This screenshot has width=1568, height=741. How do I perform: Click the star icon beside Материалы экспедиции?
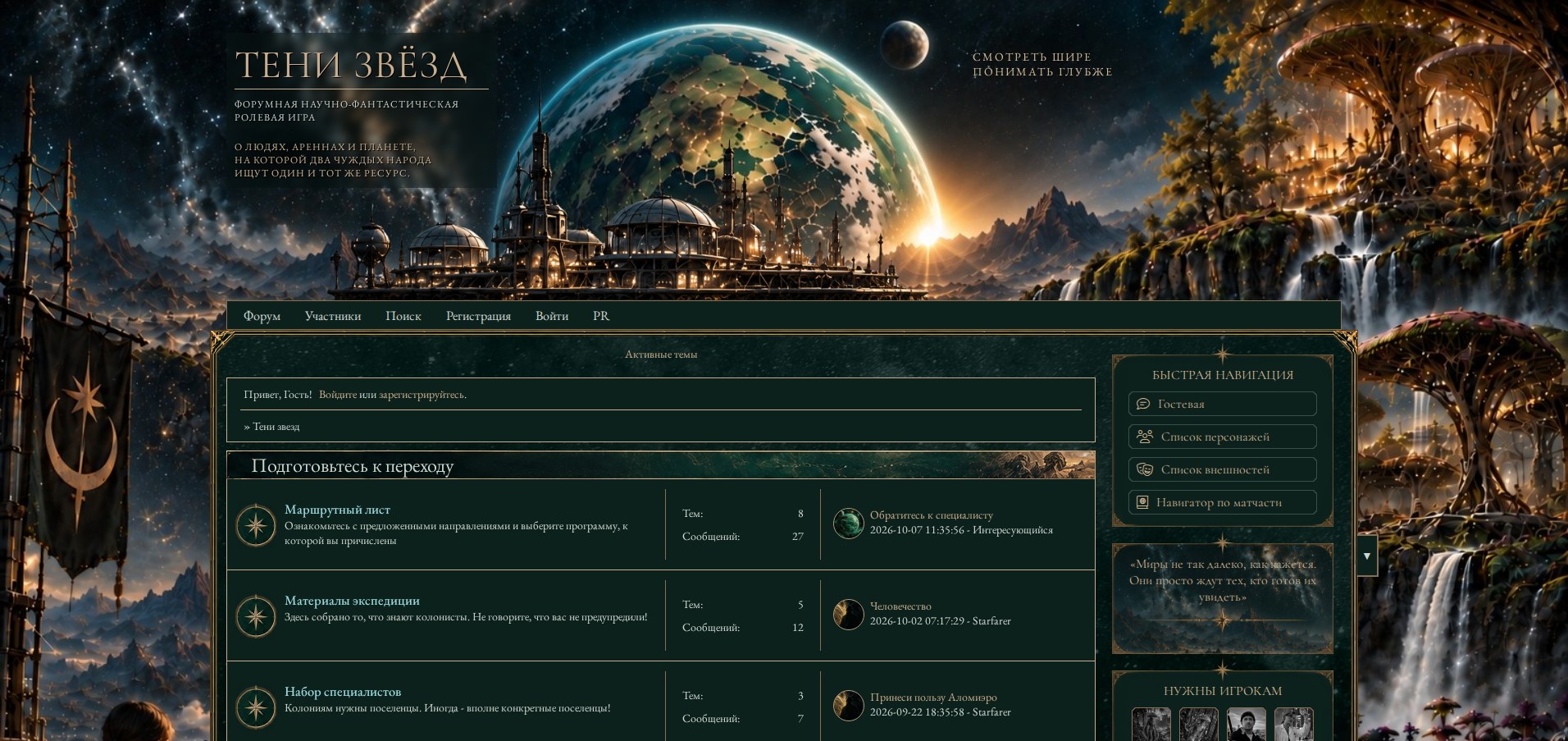(256, 616)
